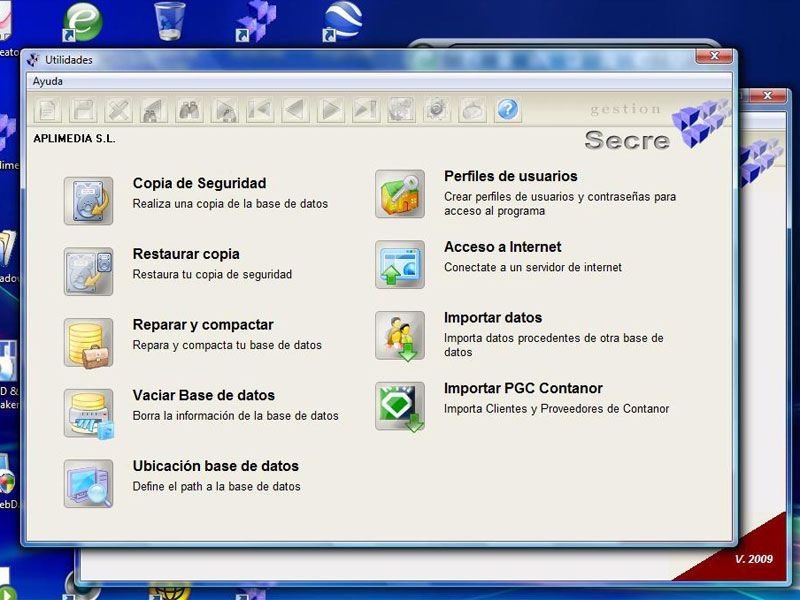This screenshot has height=600, width=800.
Task: Click V. 2009 text in background window
Action: tap(754, 559)
